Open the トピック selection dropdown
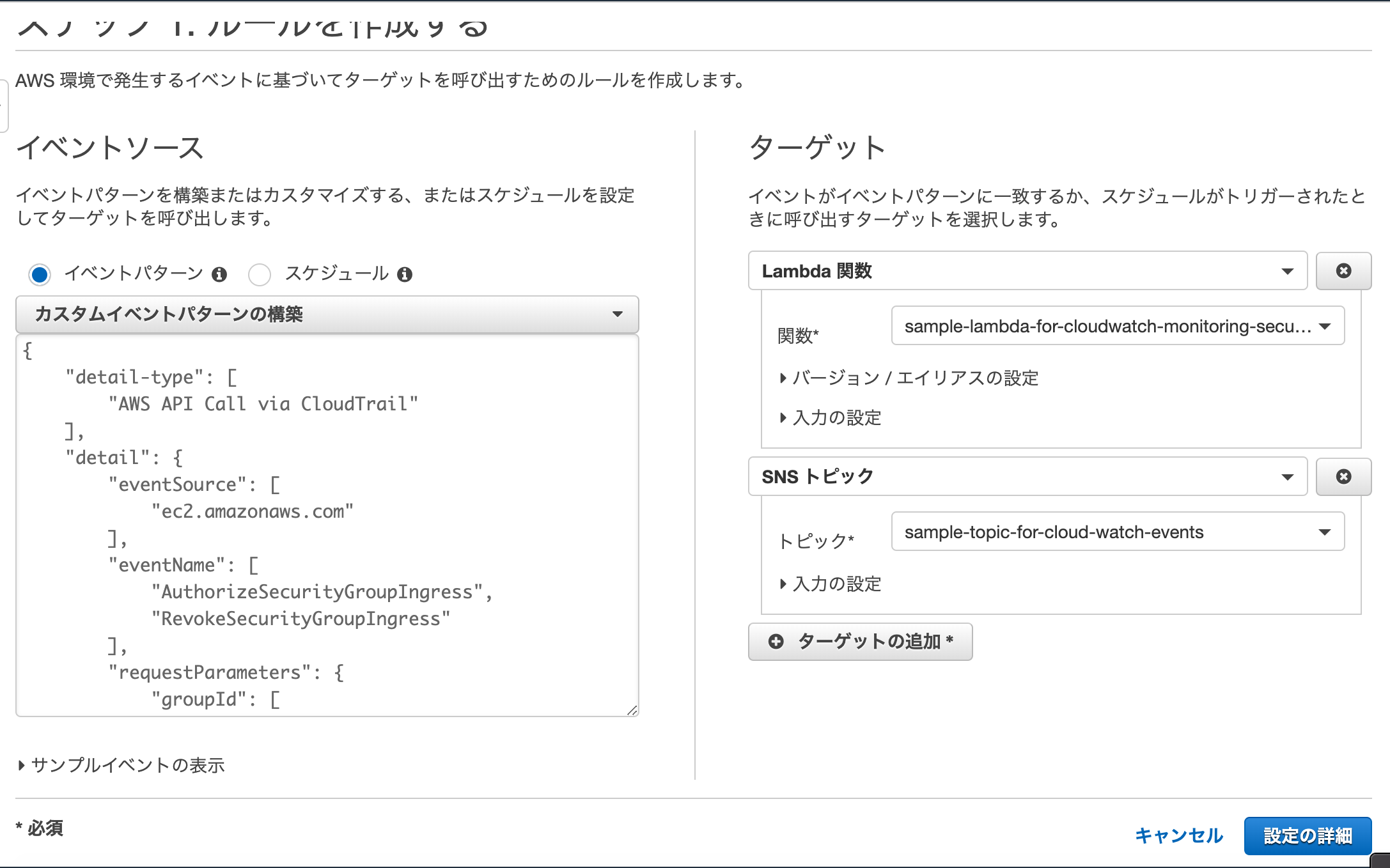The height and width of the screenshot is (868, 1390). [x=1118, y=532]
